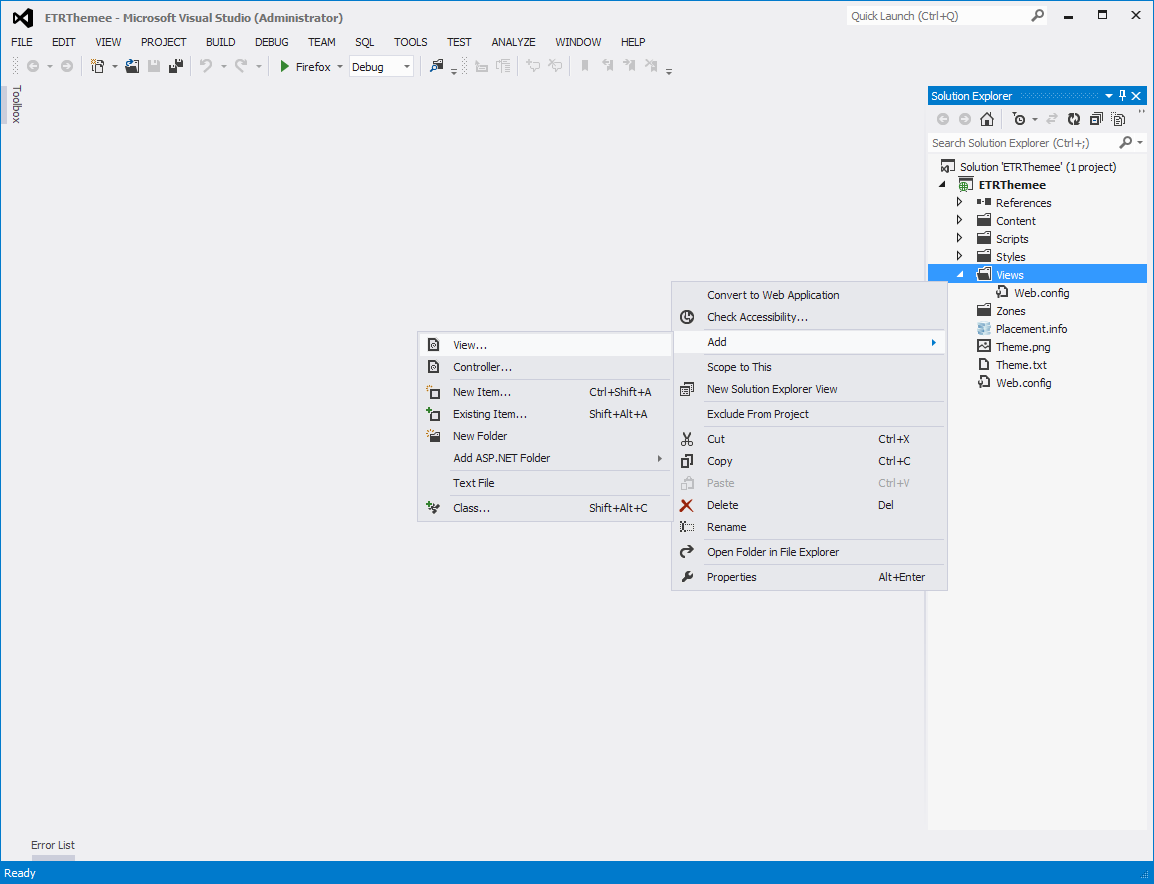Click the Solution Explorer Home icon

pos(987,119)
